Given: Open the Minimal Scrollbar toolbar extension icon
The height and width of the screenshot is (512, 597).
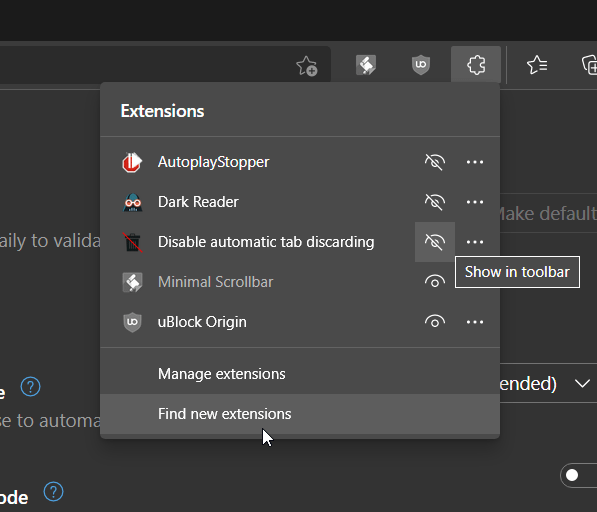Looking at the screenshot, I should pyautogui.click(x=366, y=65).
